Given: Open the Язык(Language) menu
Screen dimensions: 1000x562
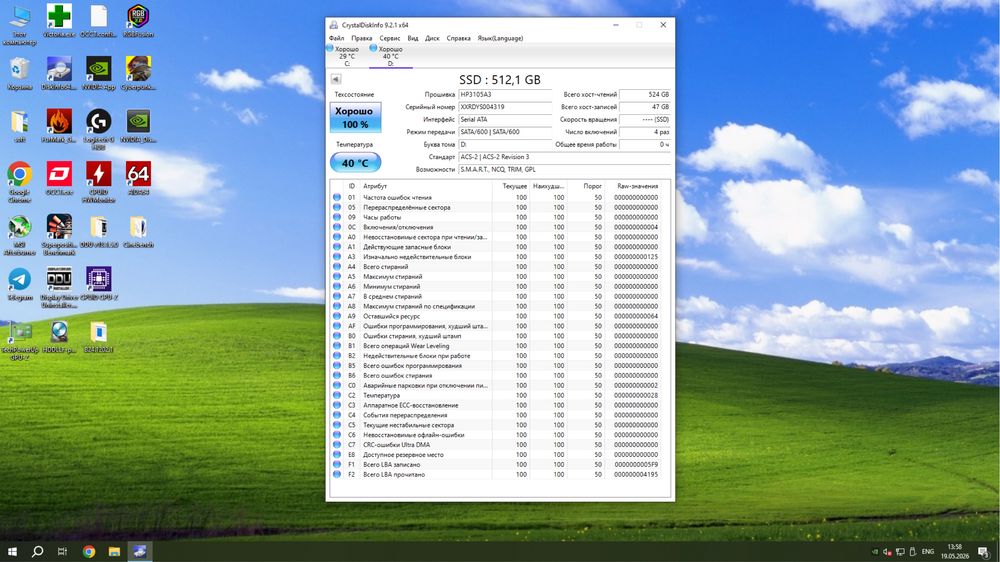Looking at the screenshot, I should click(501, 38).
